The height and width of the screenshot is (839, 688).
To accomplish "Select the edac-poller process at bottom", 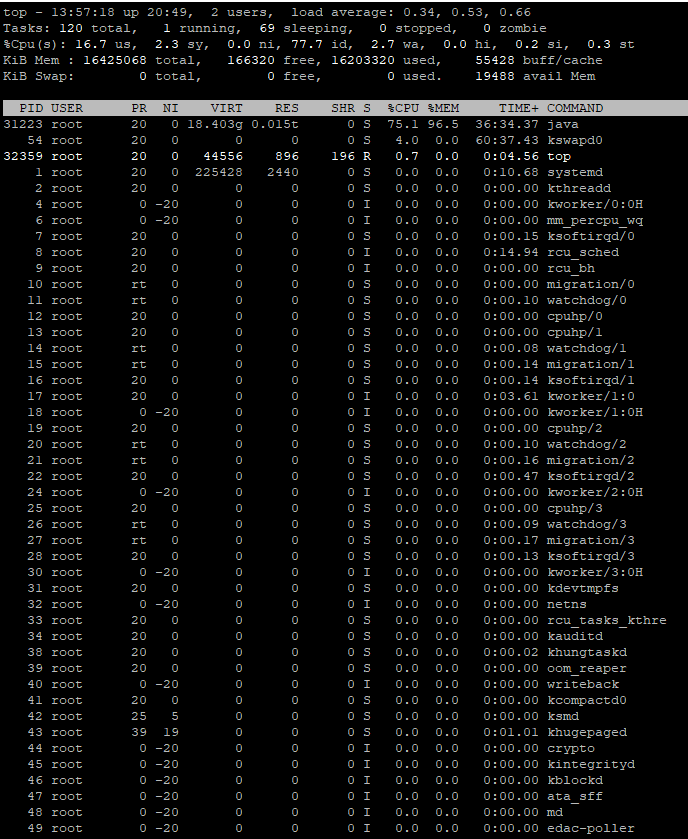I will pos(590,828).
